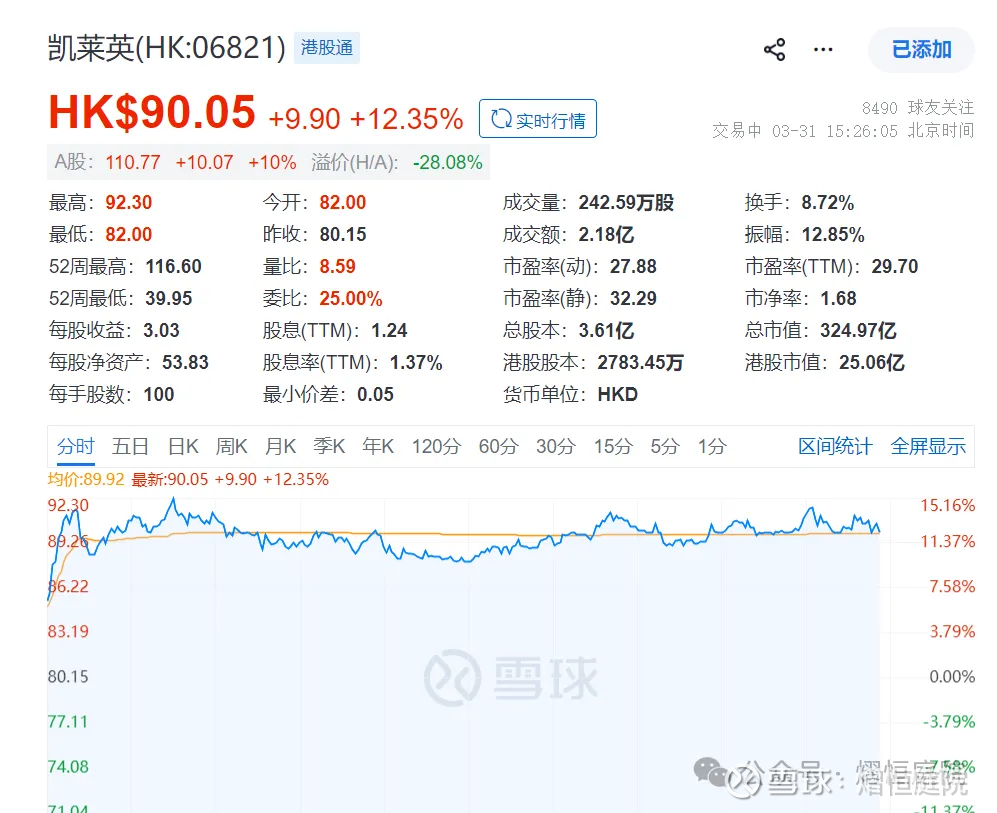997x813 pixels.
Task: Click the 市盈率(动) value 27.88
Action: [x=633, y=266]
